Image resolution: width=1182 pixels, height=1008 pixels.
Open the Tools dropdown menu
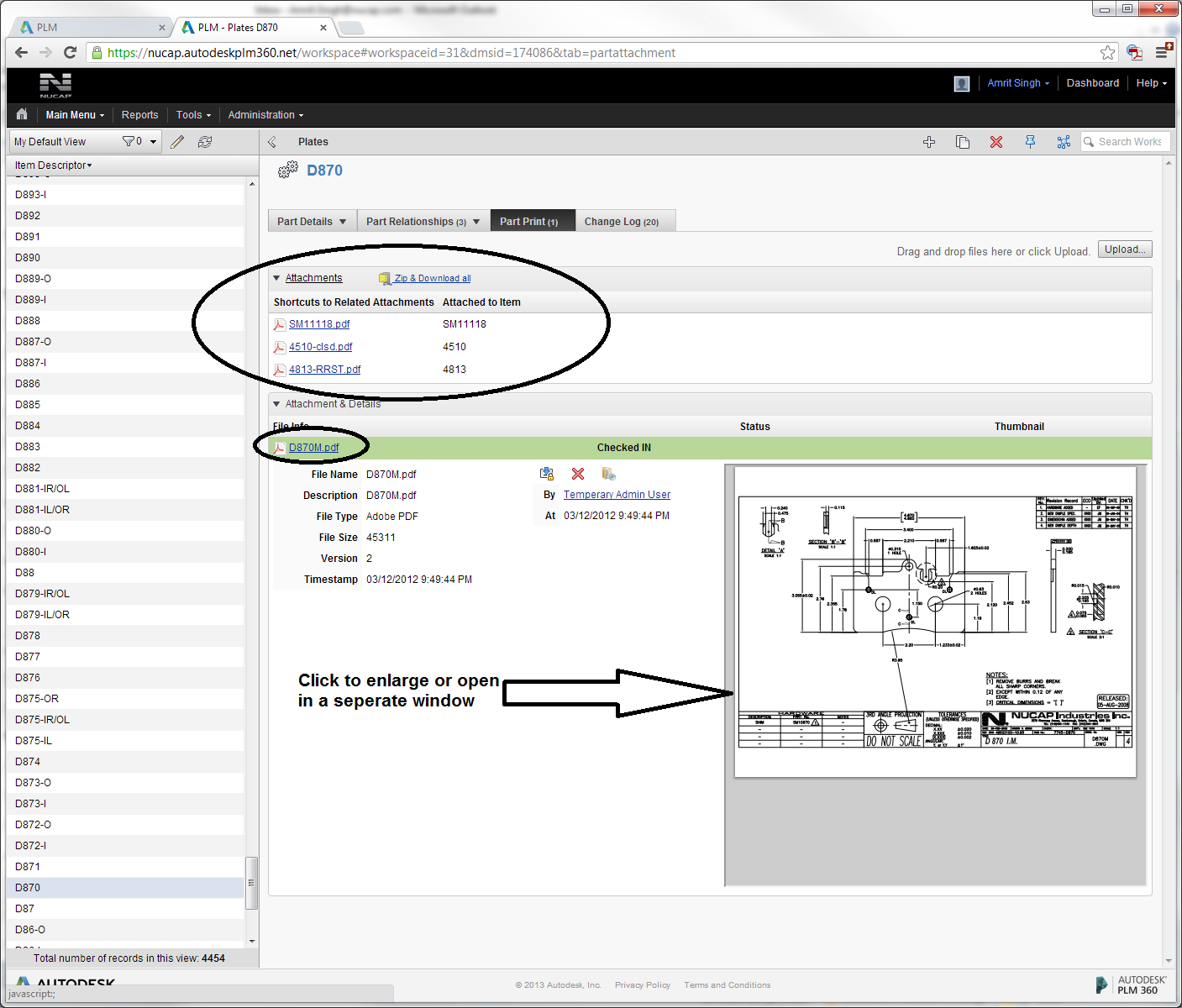pyautogui.click(x=193, y=115)
